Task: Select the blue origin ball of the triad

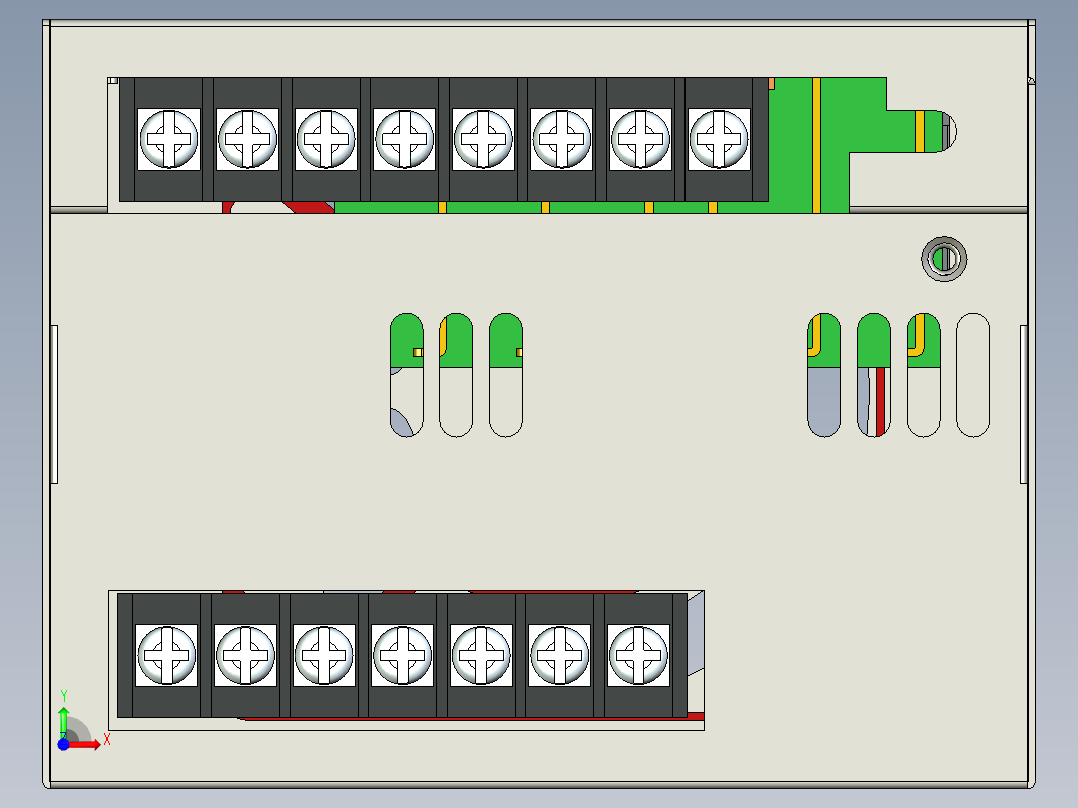Action: point(63,744)
